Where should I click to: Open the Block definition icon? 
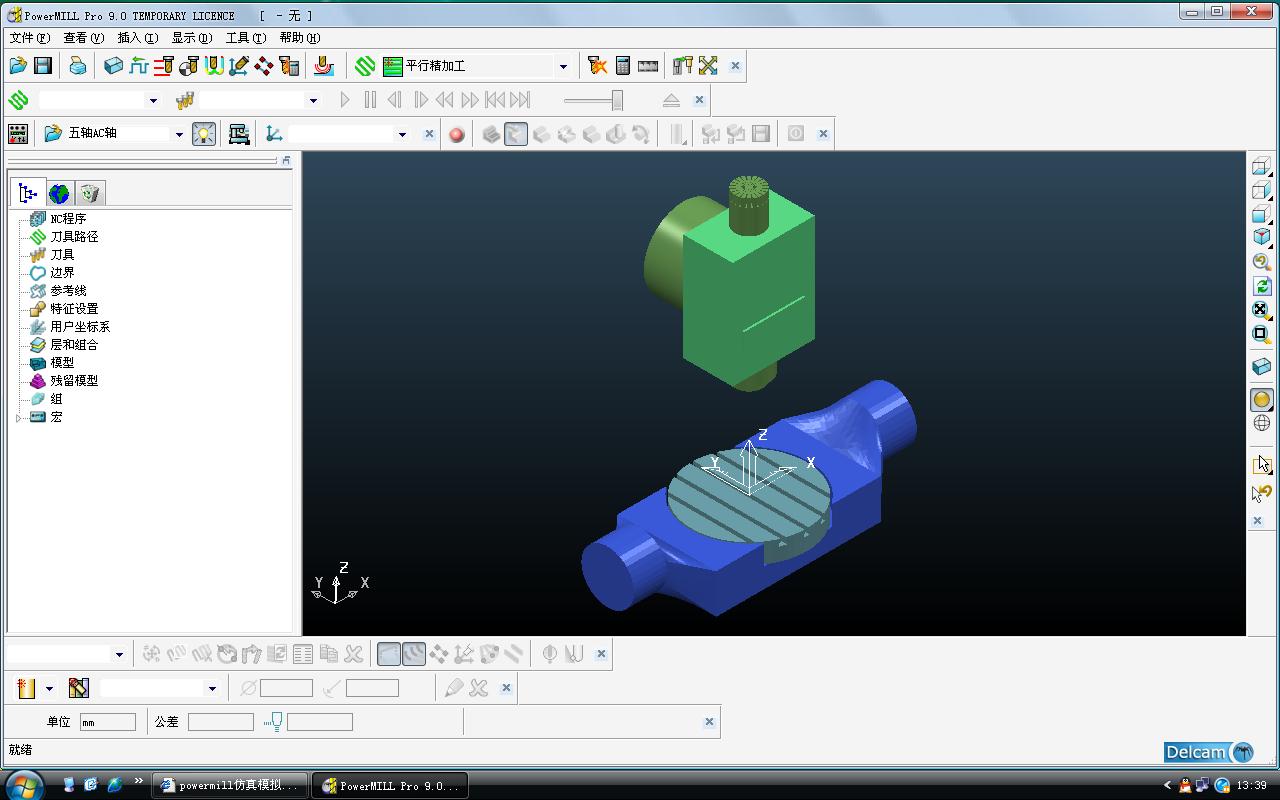113,66
